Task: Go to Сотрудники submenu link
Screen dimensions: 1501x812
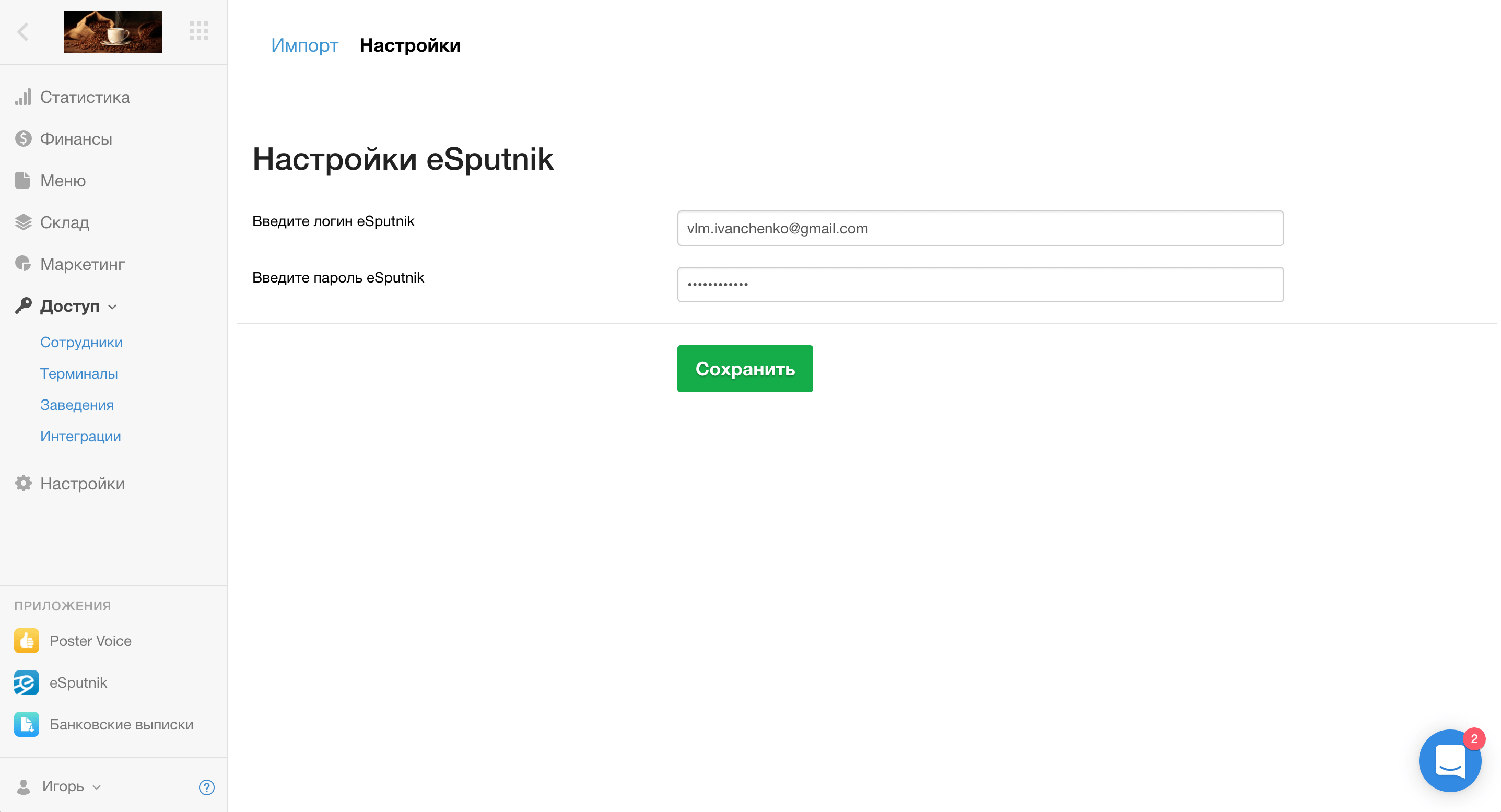Action: pos(81,343)
